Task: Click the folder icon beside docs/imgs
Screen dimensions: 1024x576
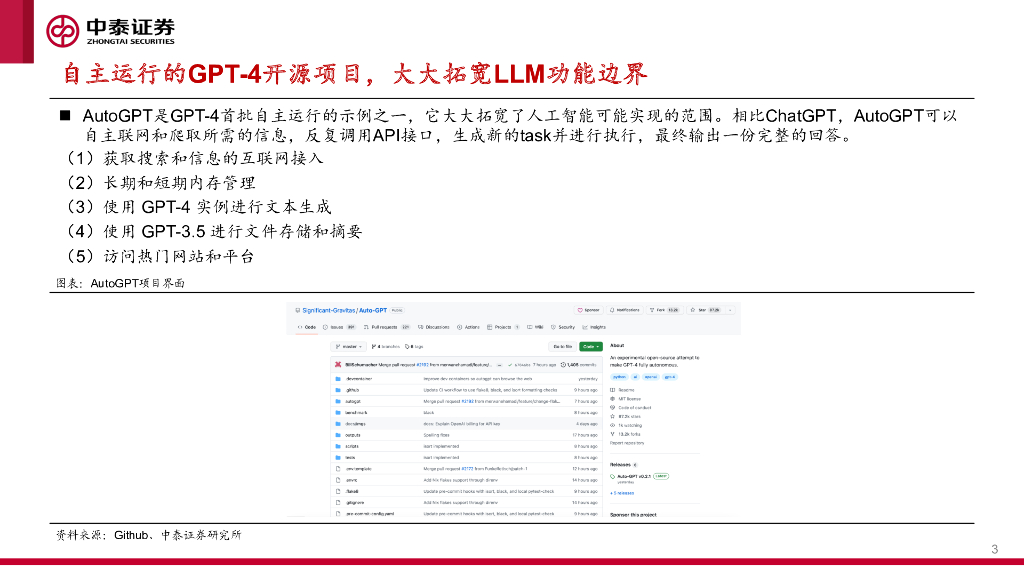Action: click(x=338, y=424)
